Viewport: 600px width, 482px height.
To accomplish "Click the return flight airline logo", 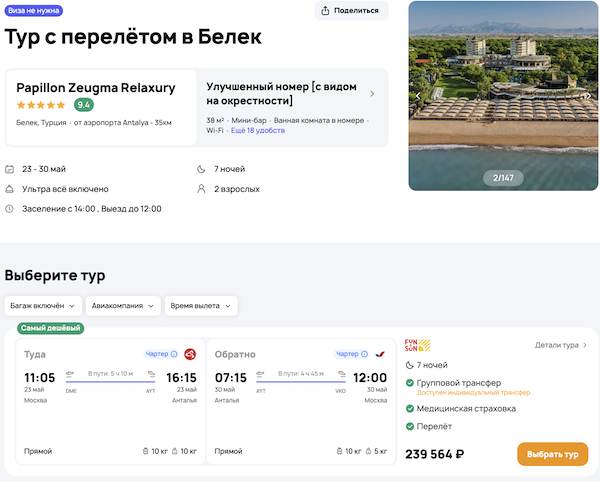I will click(380, 353).
